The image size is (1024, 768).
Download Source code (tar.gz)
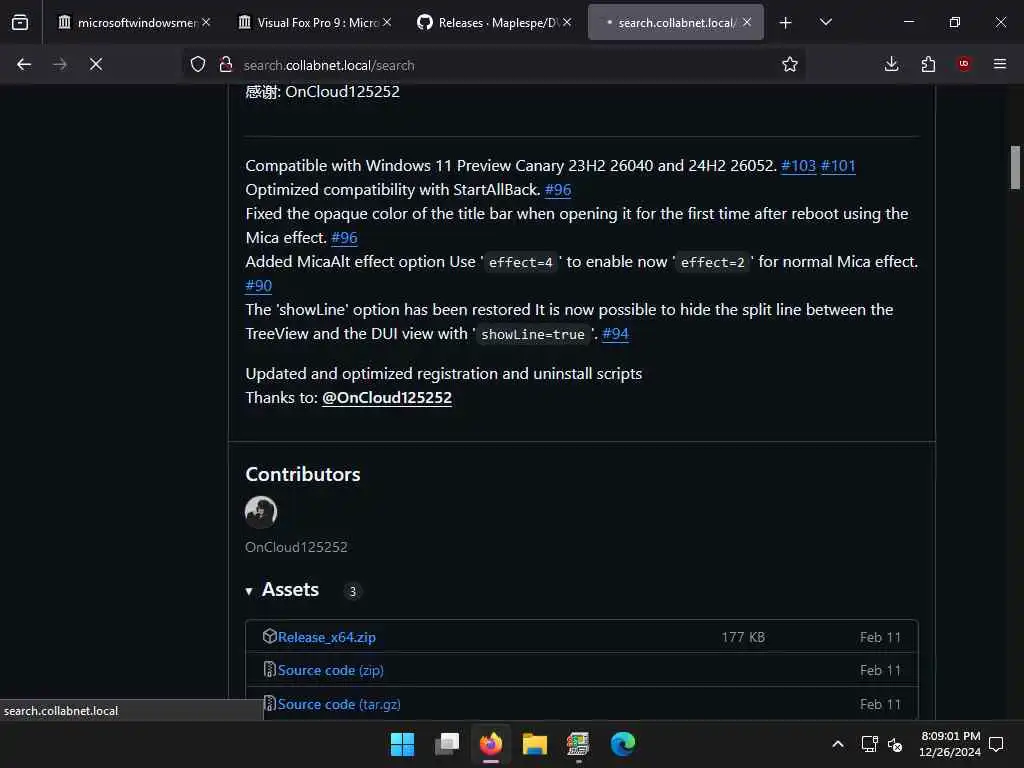coord(339,705)
